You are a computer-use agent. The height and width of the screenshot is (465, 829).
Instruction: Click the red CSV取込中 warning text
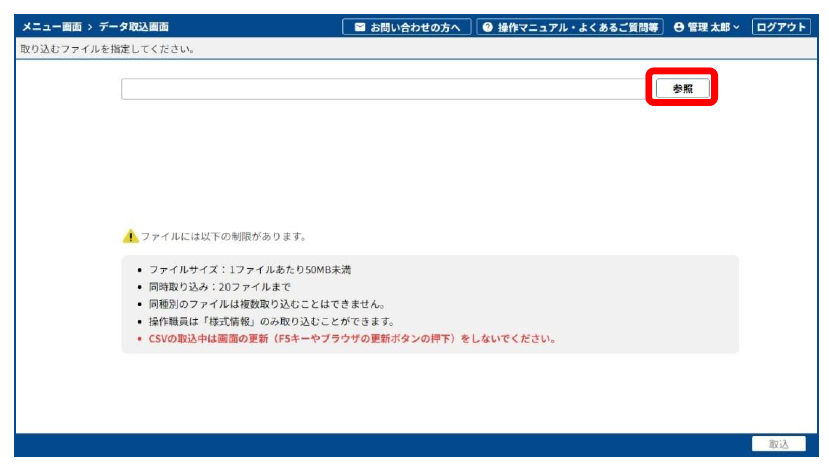tap(352, 338)
